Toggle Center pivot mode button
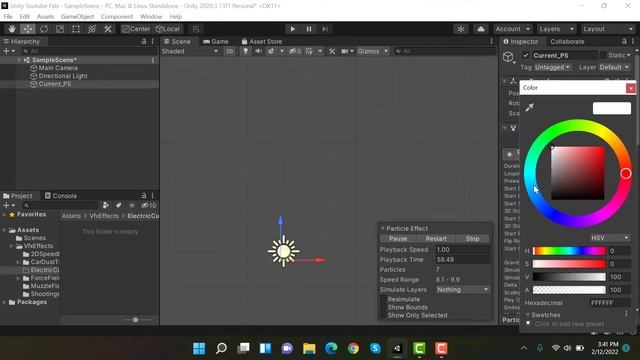640x360 pixels. 136,29
